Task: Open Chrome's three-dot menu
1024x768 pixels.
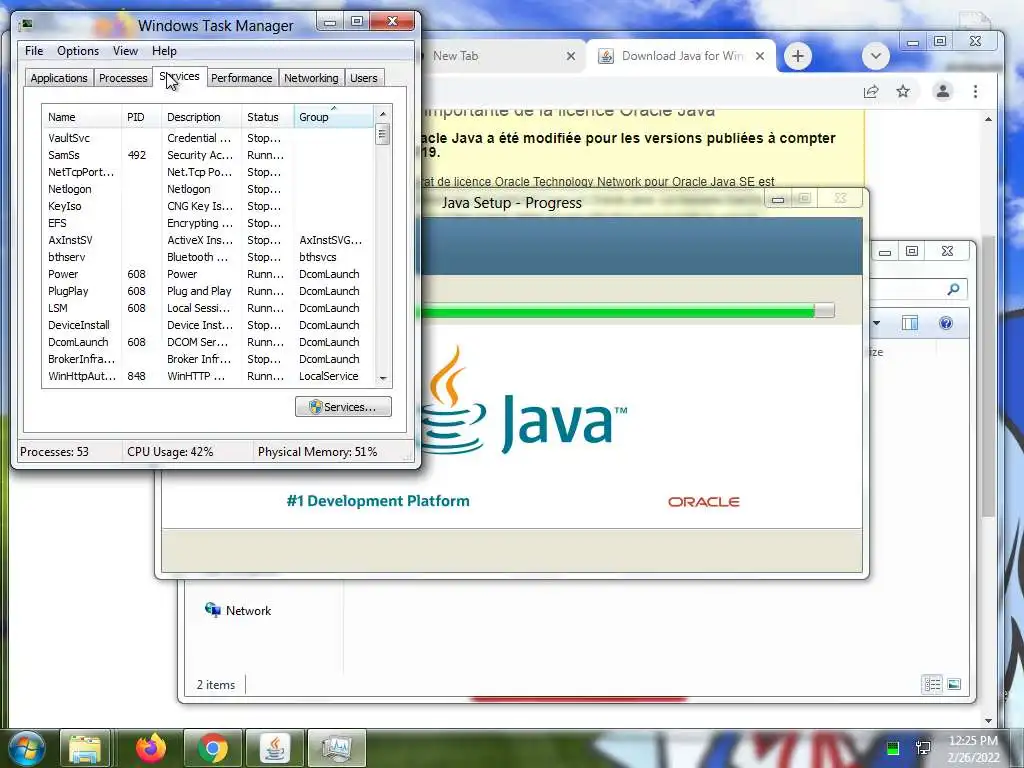Action: pyautogui.click(x=975, y=91)
